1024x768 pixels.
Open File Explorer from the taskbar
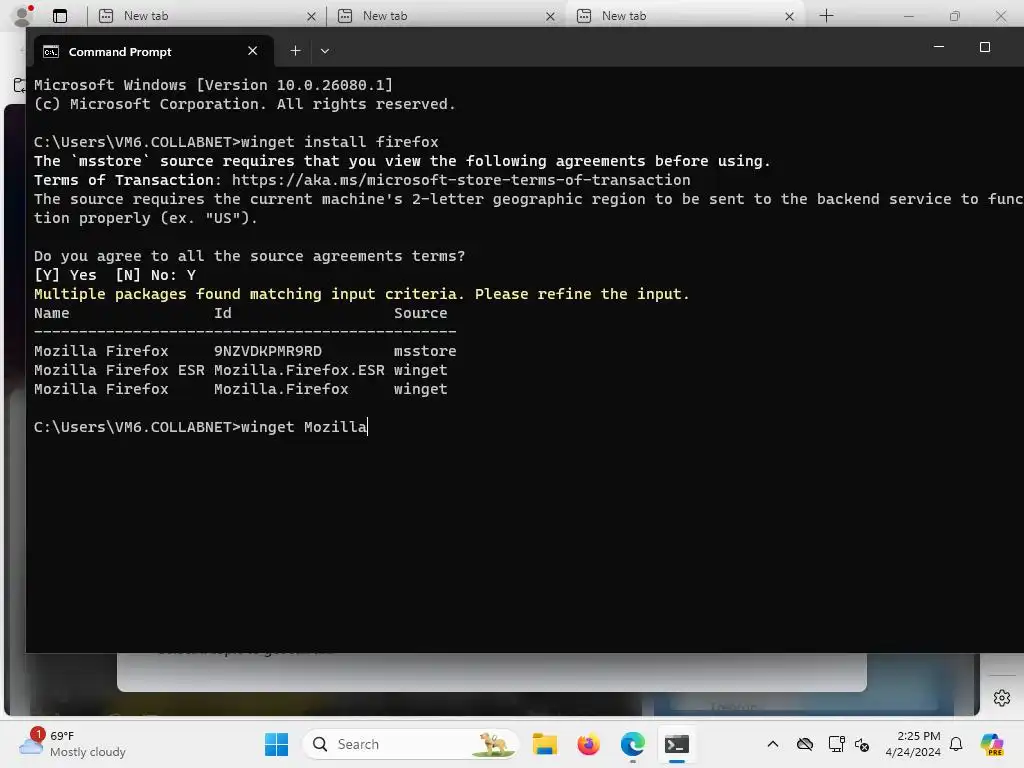(x=545, y=744)
